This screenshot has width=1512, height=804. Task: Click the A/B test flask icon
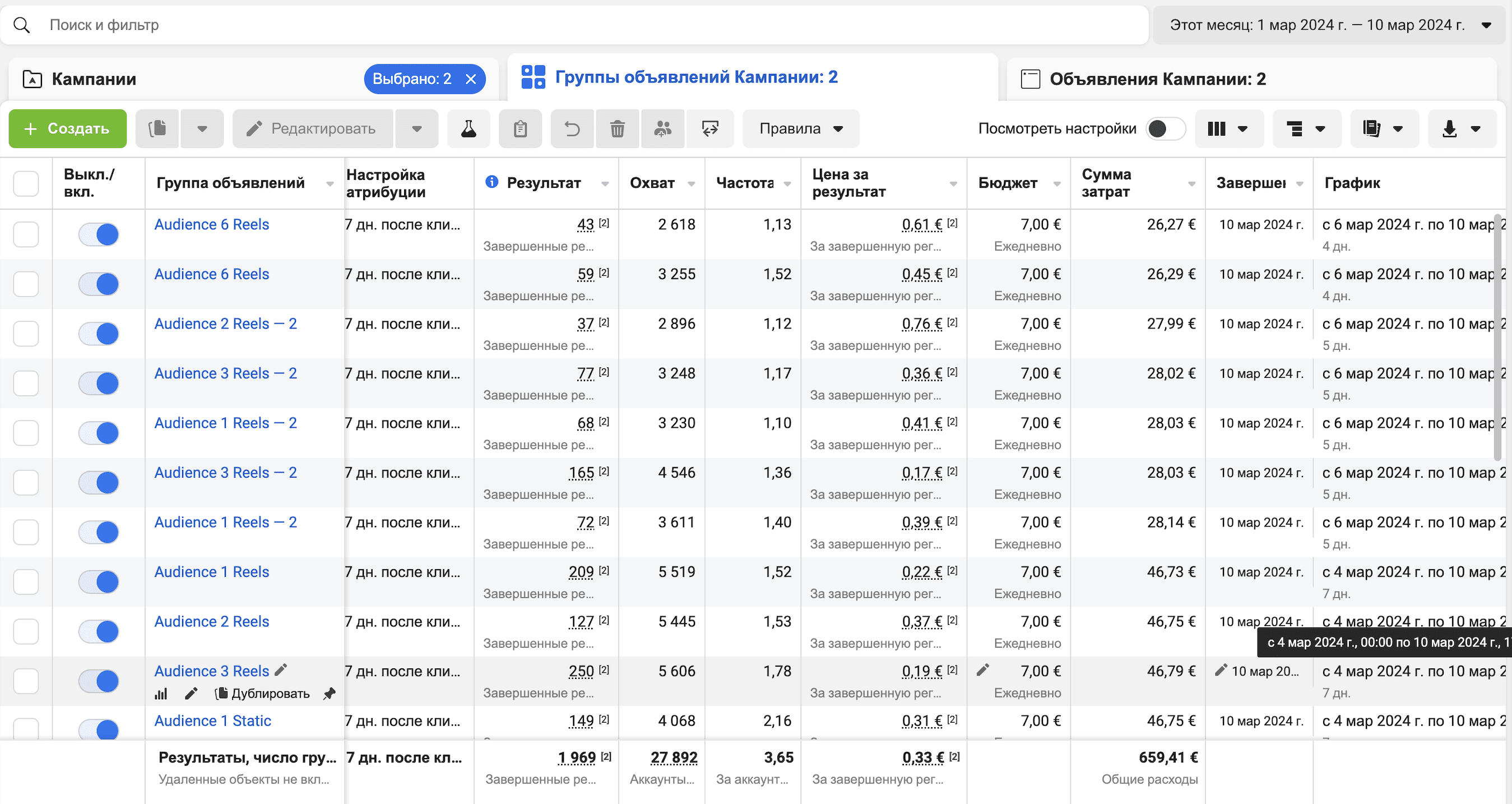[468, 128]
